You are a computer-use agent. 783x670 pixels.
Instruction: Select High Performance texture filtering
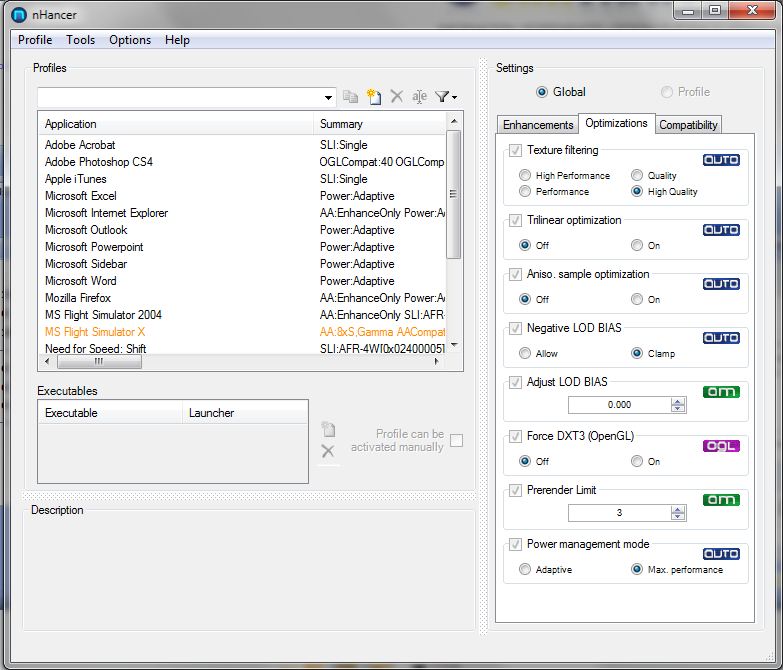[x=525, y=176]
